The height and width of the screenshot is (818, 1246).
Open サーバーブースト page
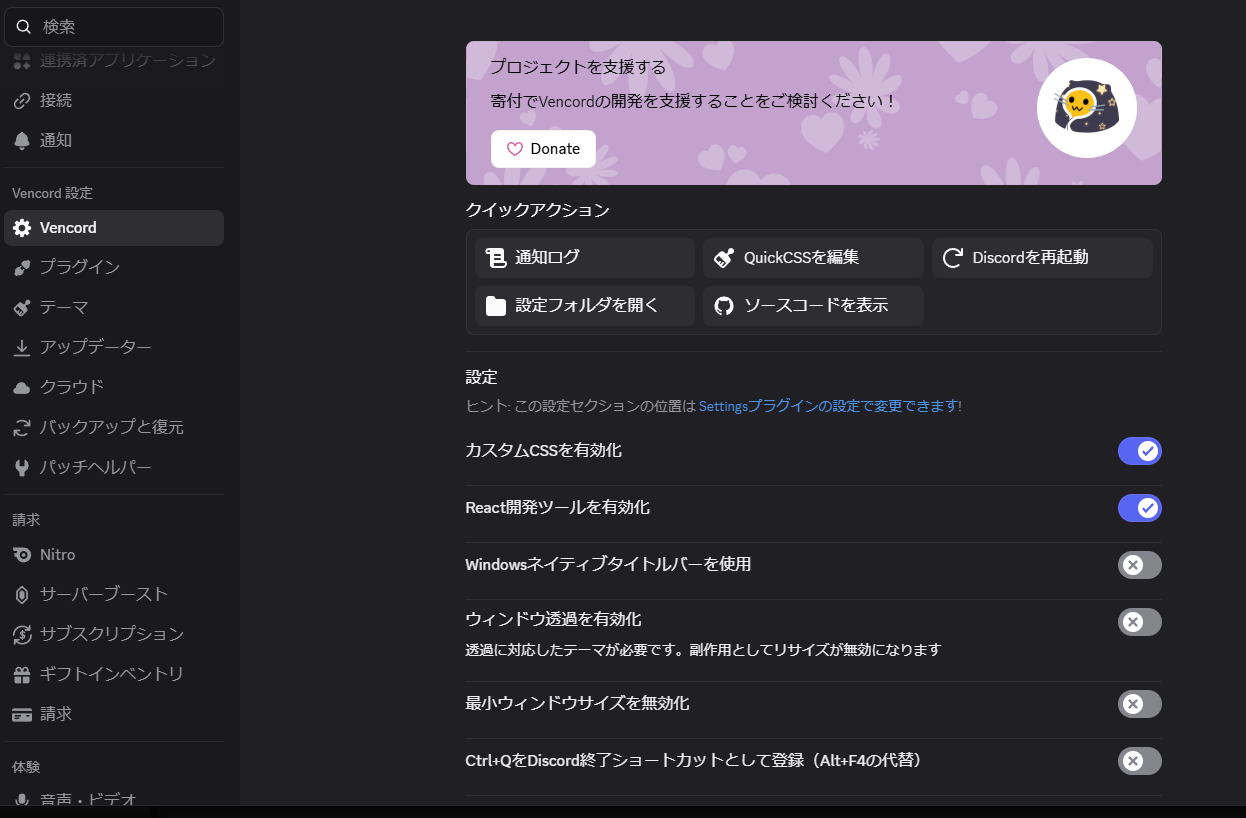114,595
